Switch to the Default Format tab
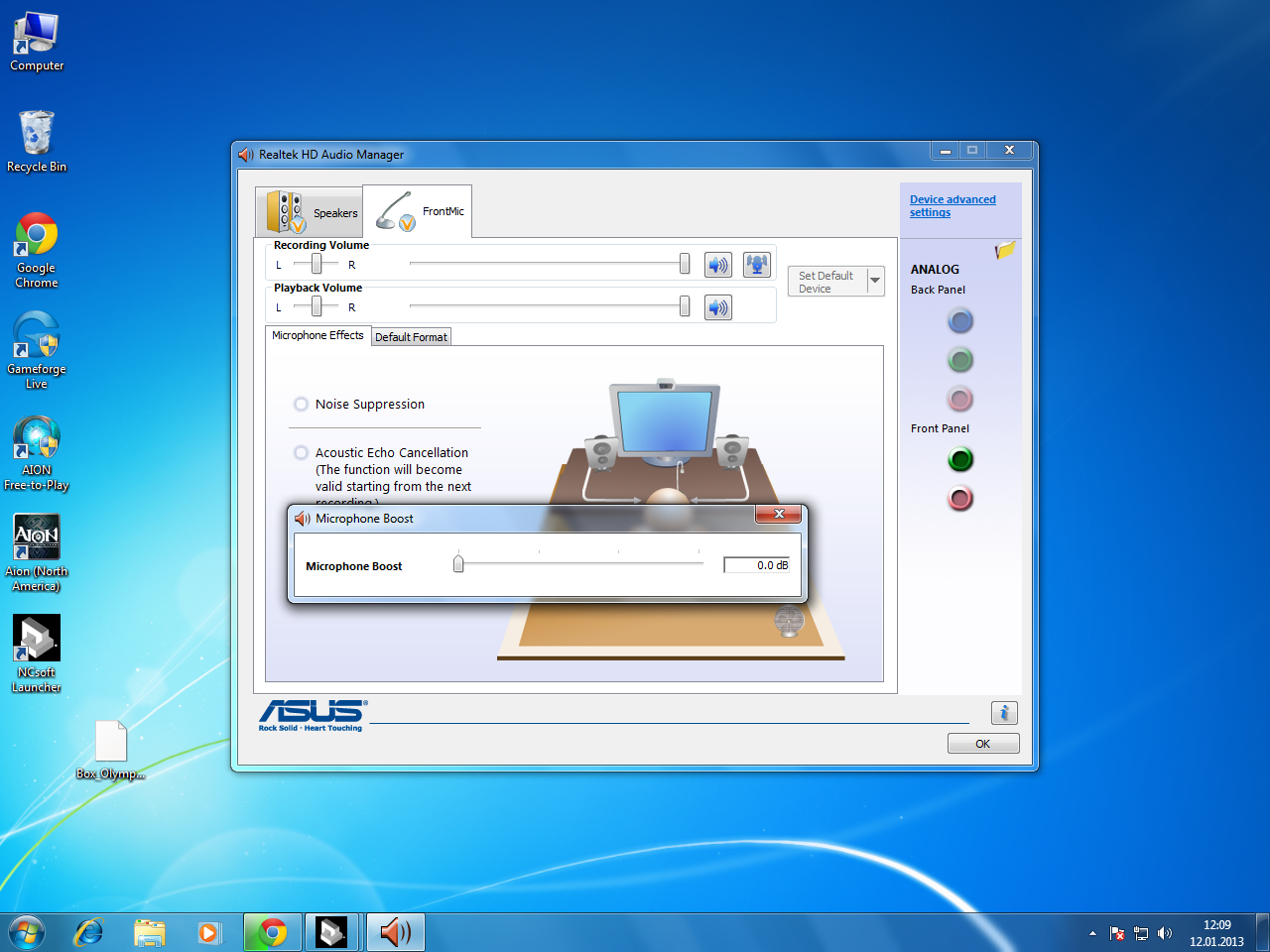1270x952 pixels. pyautogui.click(x=411, y=337)
